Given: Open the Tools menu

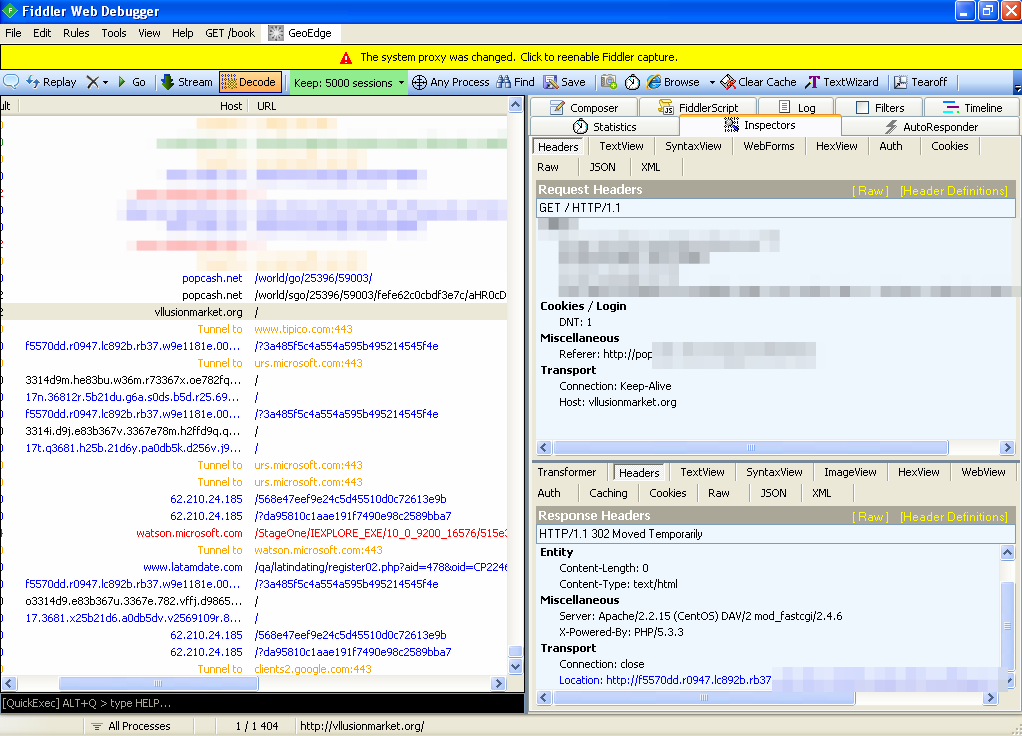Looking at the screenshot, I should 113,33.
